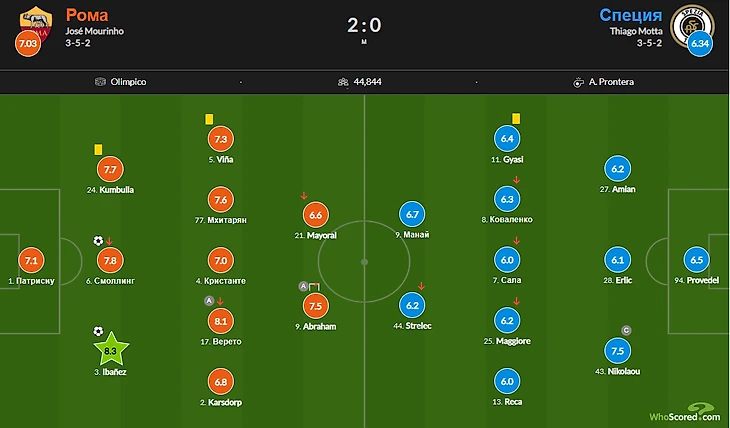730x428 pixels.
Task: Select Provedel's goalkeeper rating 6.5
Action: [x=697, y=260]
